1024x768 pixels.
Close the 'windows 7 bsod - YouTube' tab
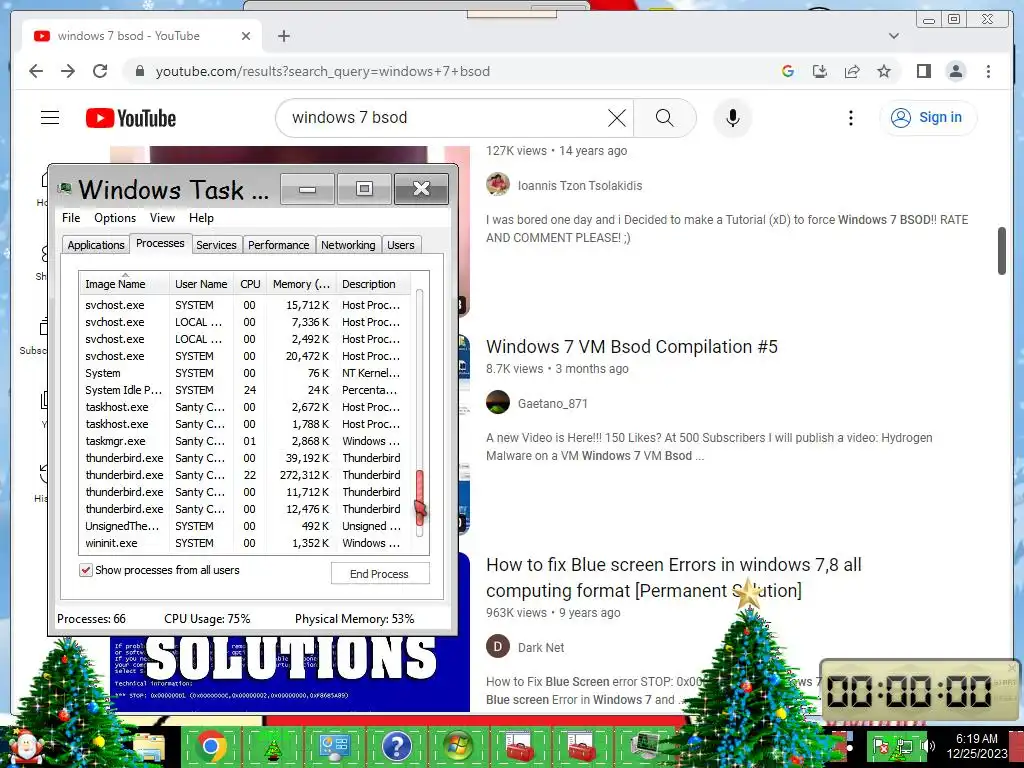pos(246,36)
